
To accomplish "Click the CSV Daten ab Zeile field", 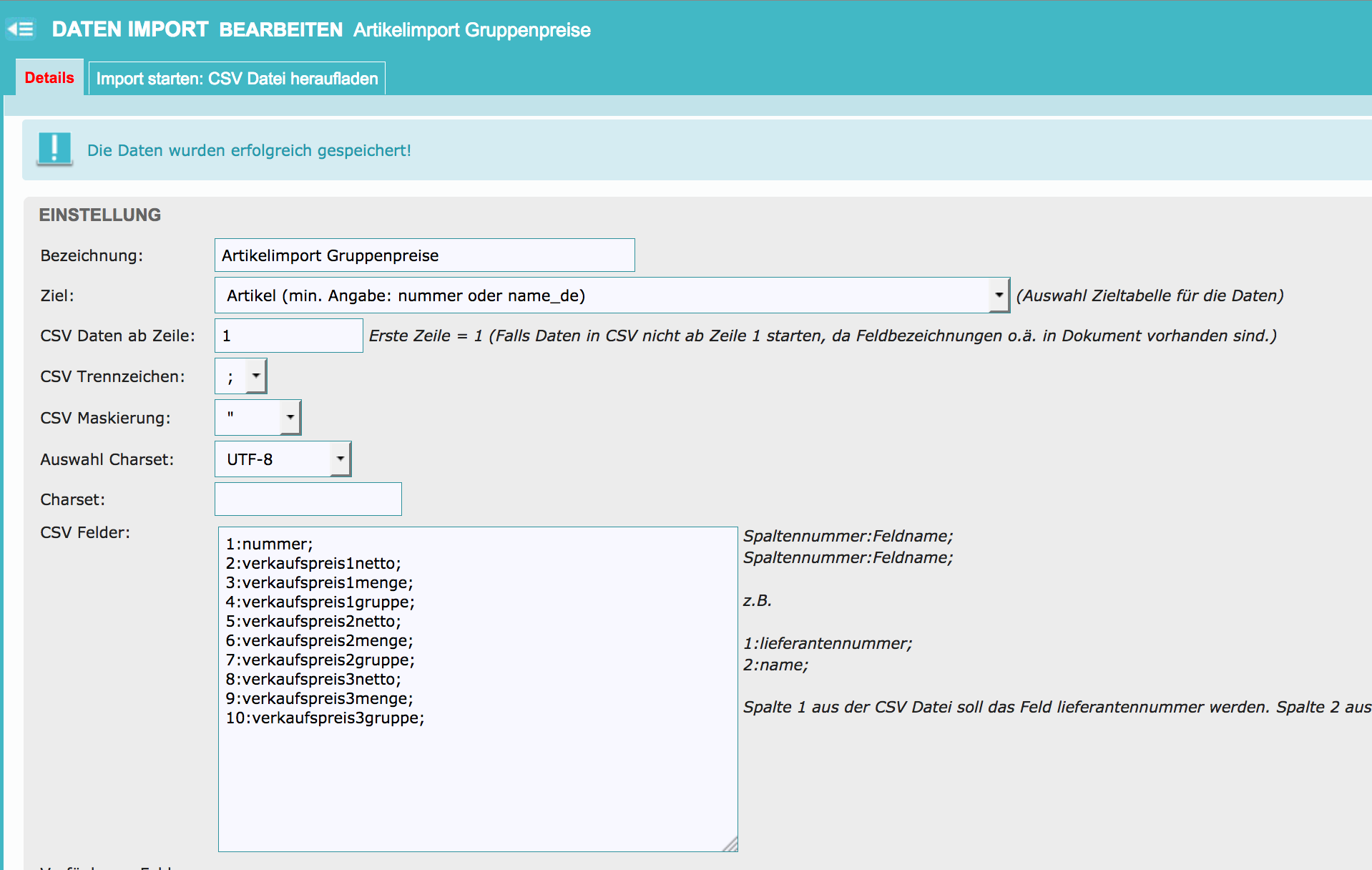I will point(288,336).
